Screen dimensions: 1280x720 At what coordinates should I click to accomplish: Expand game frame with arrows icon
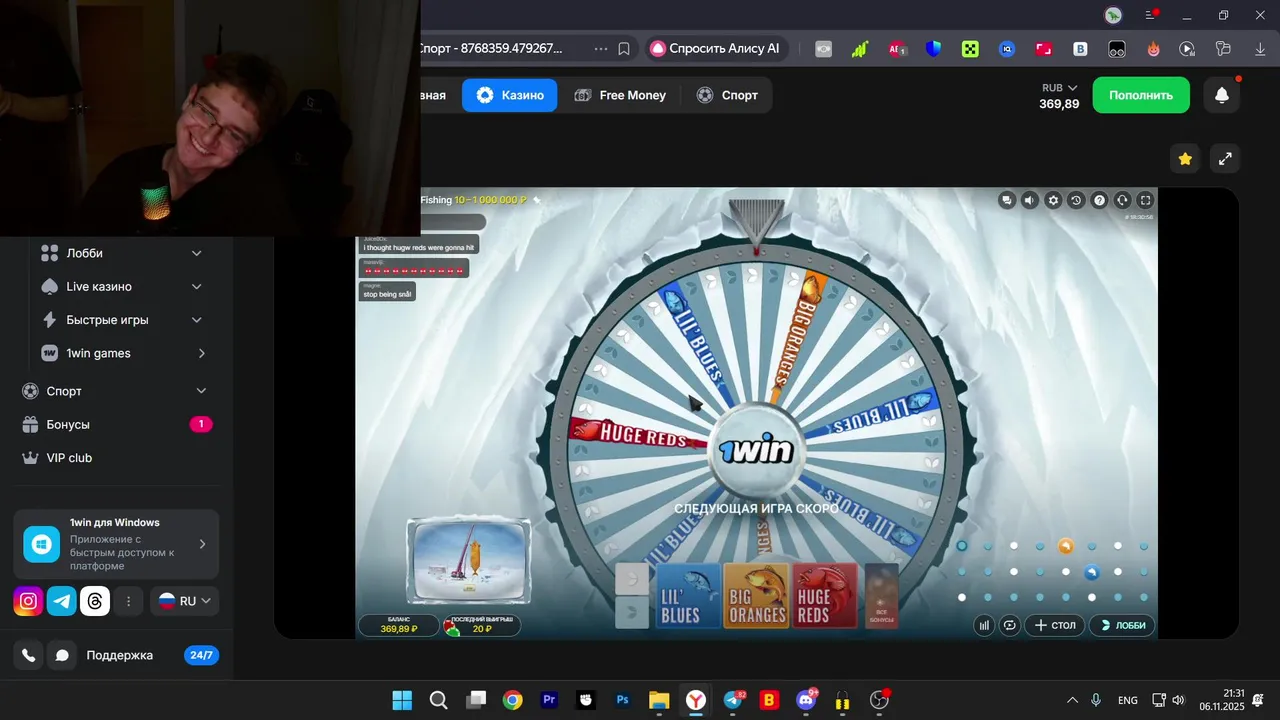pos(1225,158)
